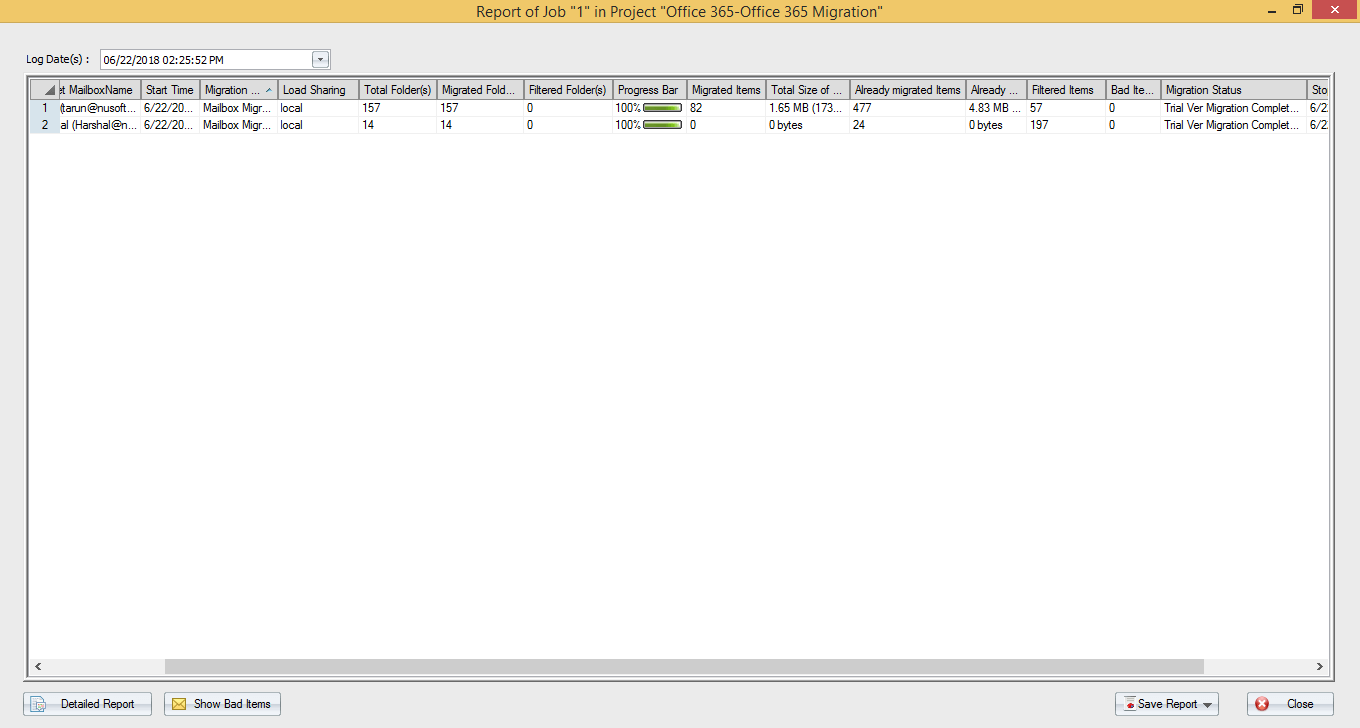
Task: Select row 1 header in the grid
Action: (x=44, y=107)
